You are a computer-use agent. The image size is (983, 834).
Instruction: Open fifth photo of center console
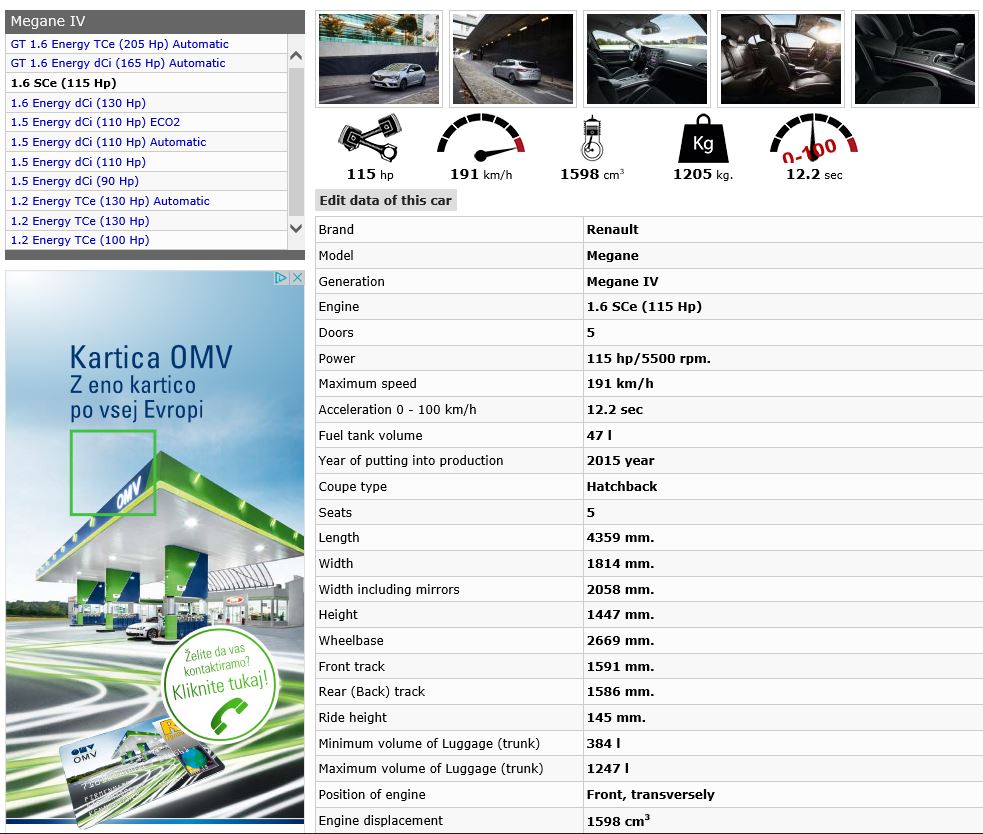915,59
